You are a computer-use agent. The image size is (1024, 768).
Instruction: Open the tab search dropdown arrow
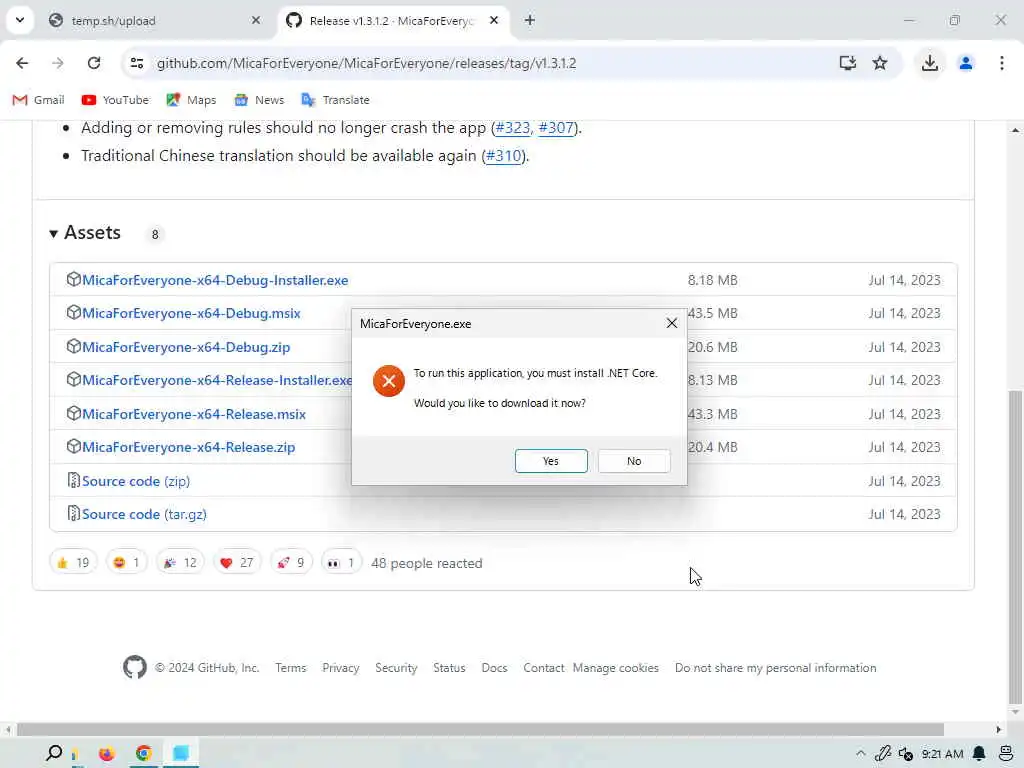coord(20,20)
